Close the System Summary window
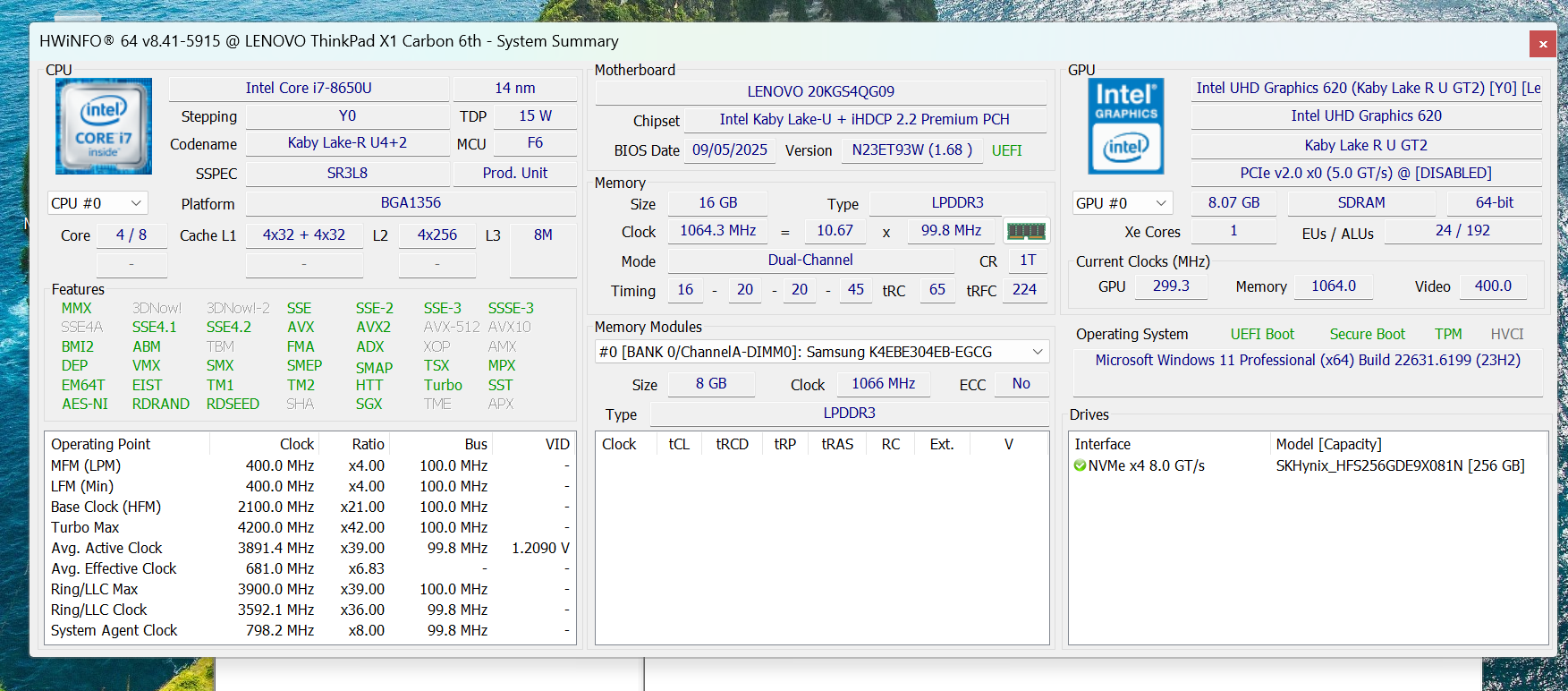The image size is (1568, 691). click(x=1543, y=44)
